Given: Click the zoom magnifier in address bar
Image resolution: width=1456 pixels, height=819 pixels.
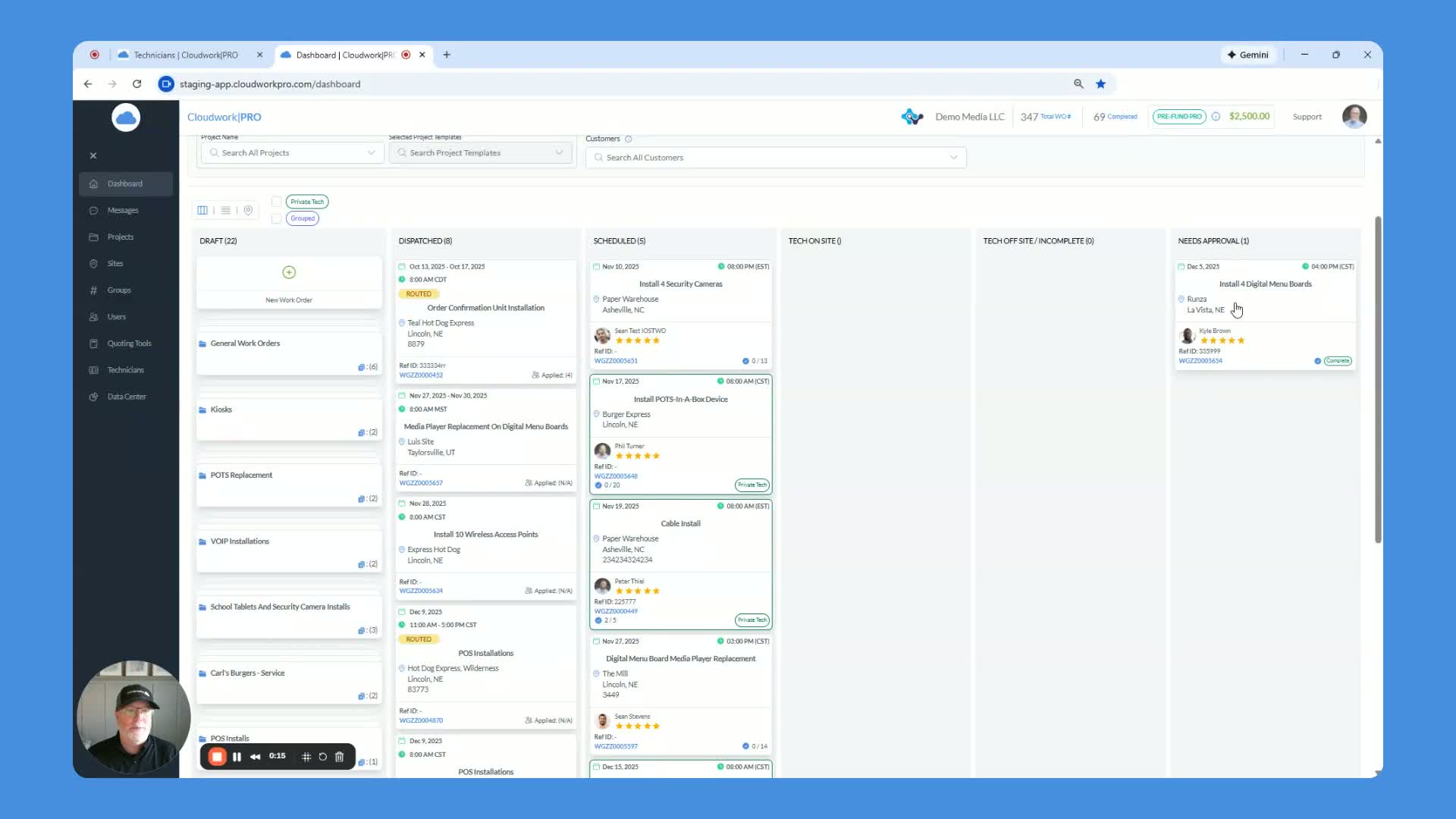Looking at the screenshot, I should [x=1078, y=84].
